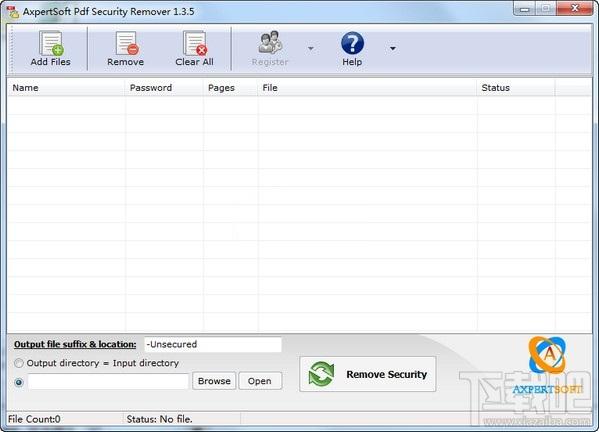Viewport: 599px width, 432px height.
Task: Click the -Unsecured suffix text field
Action: 213,345
